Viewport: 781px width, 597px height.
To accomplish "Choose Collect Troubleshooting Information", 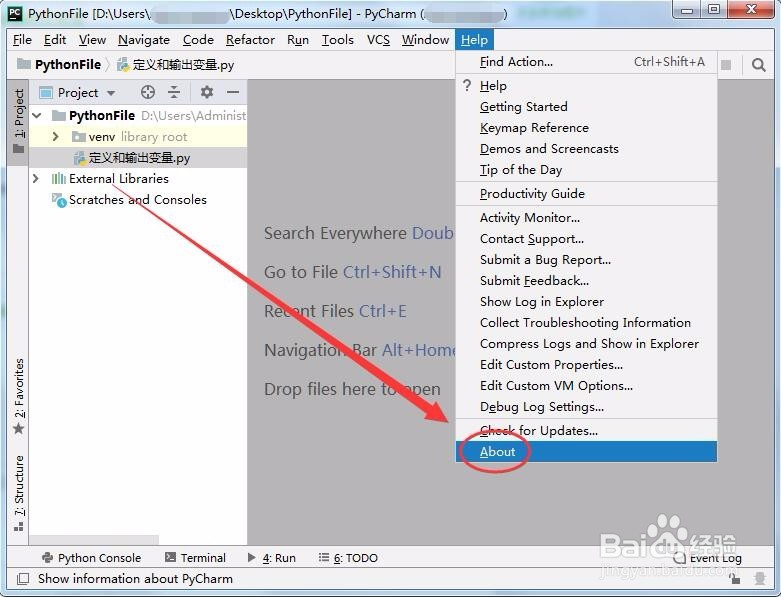I will pyautogui.click(x=586, y=323).
